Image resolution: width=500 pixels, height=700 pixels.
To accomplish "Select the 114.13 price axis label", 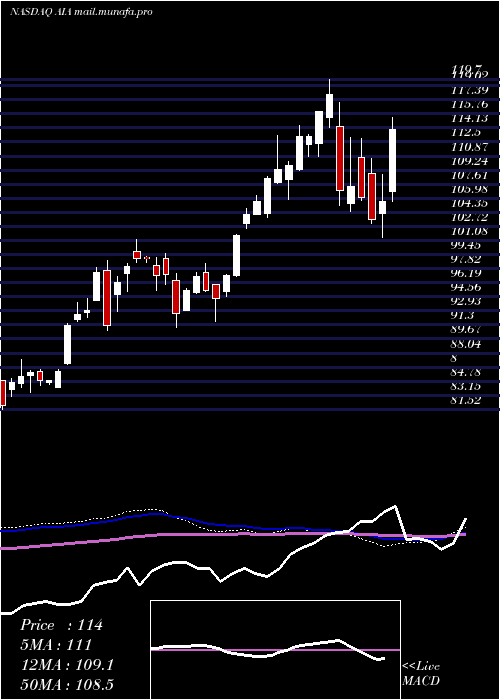I will point(470,119).
